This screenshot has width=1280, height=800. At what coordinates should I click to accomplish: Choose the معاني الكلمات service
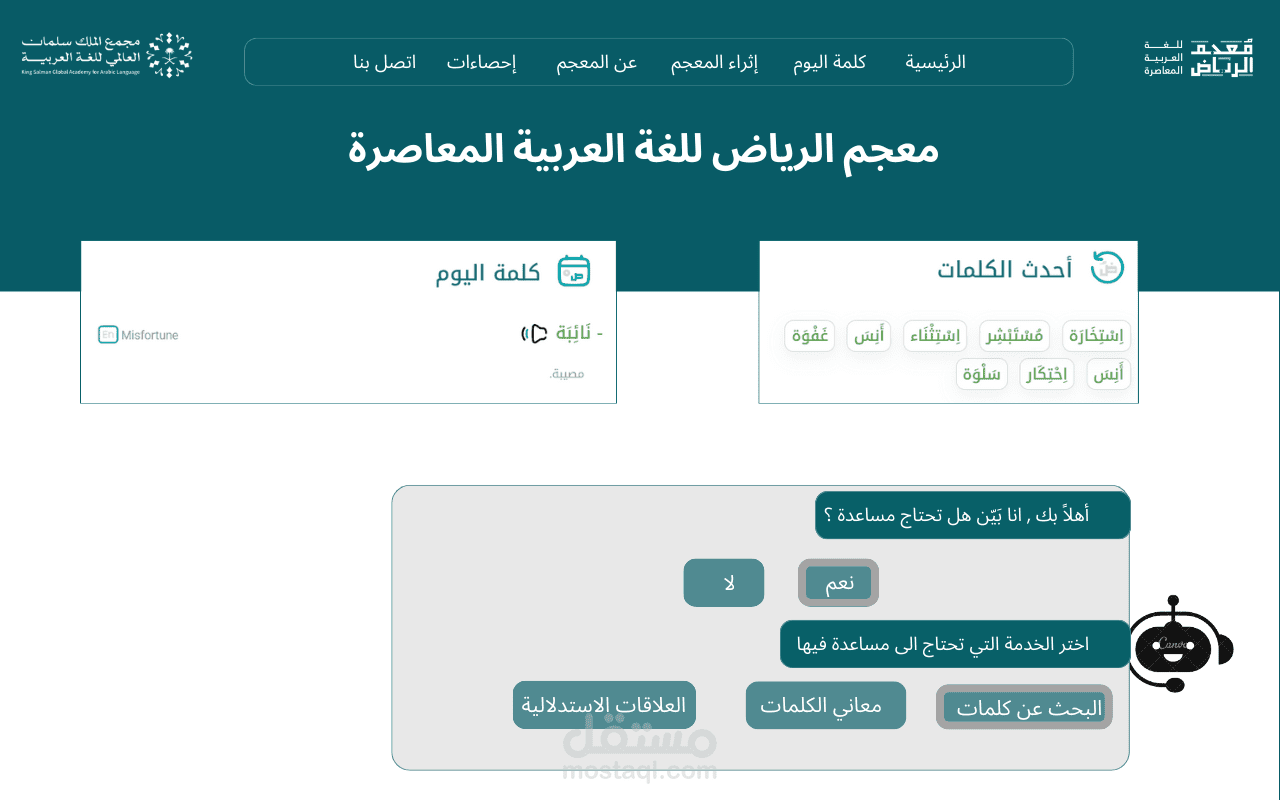[826, 705]
